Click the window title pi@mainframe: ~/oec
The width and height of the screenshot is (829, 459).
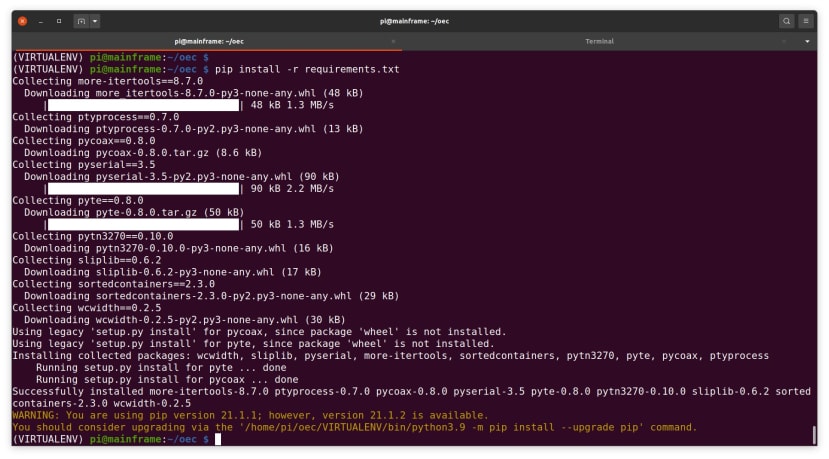(x=414, y=21)
